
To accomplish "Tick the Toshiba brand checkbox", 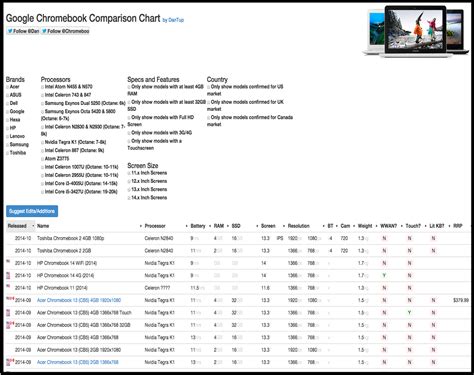I will click(7, 153).
